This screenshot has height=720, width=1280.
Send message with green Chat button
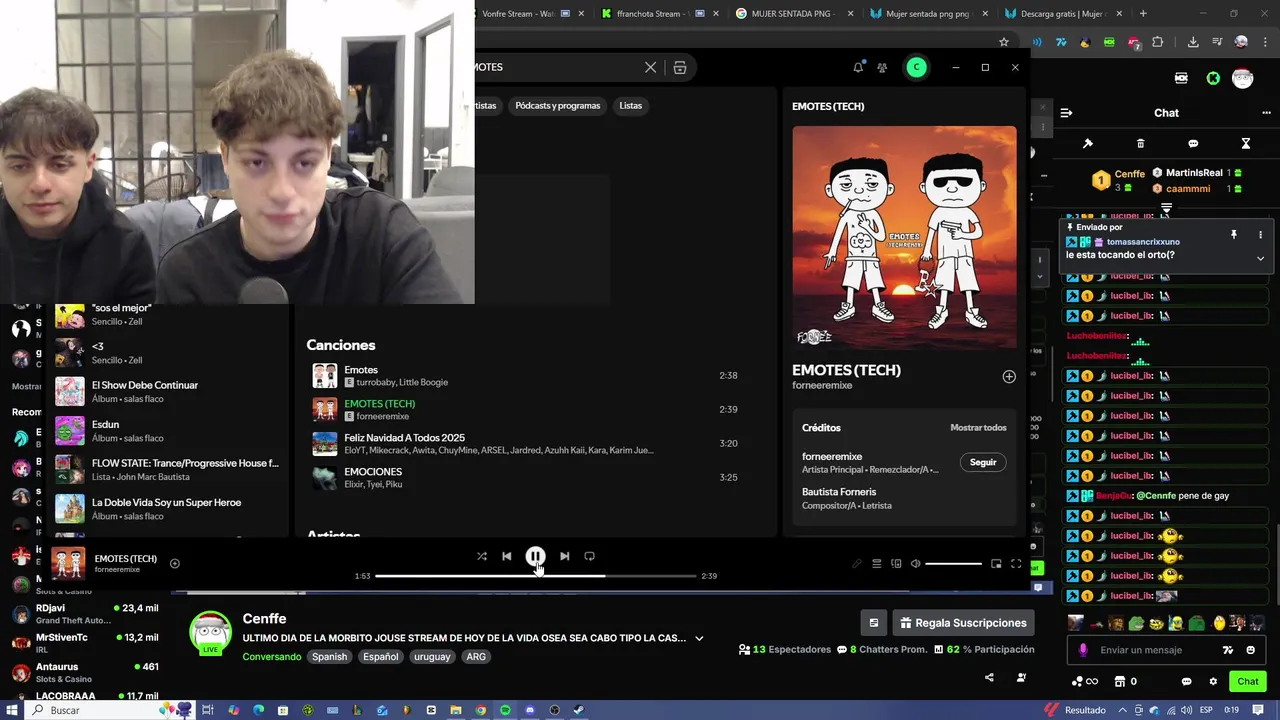point(1248,681)
